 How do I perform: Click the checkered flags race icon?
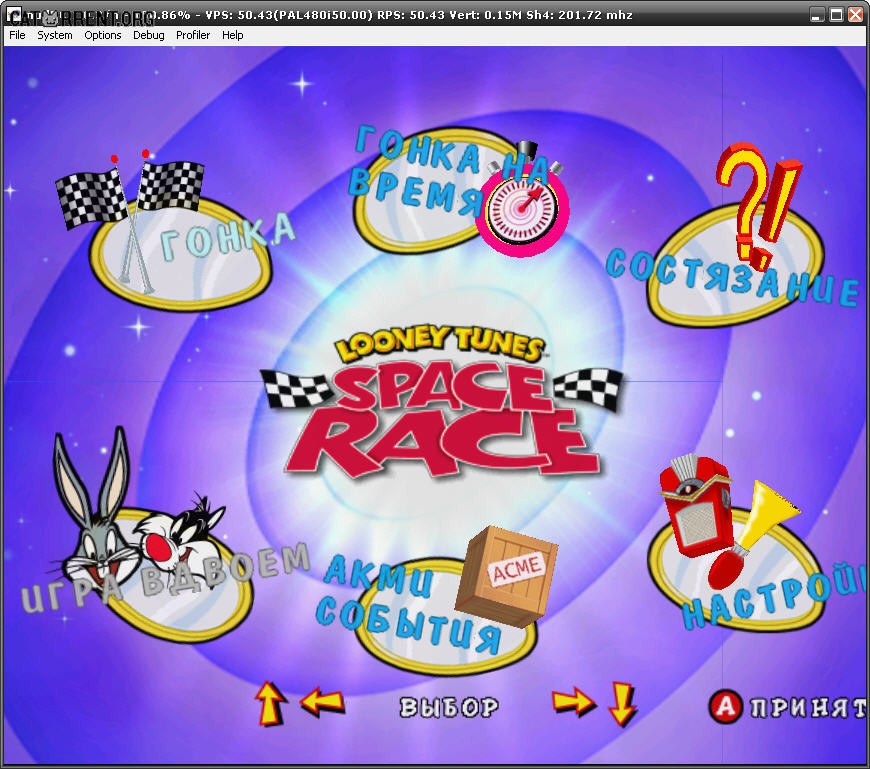pyautogui.click(x=130, y=219)
